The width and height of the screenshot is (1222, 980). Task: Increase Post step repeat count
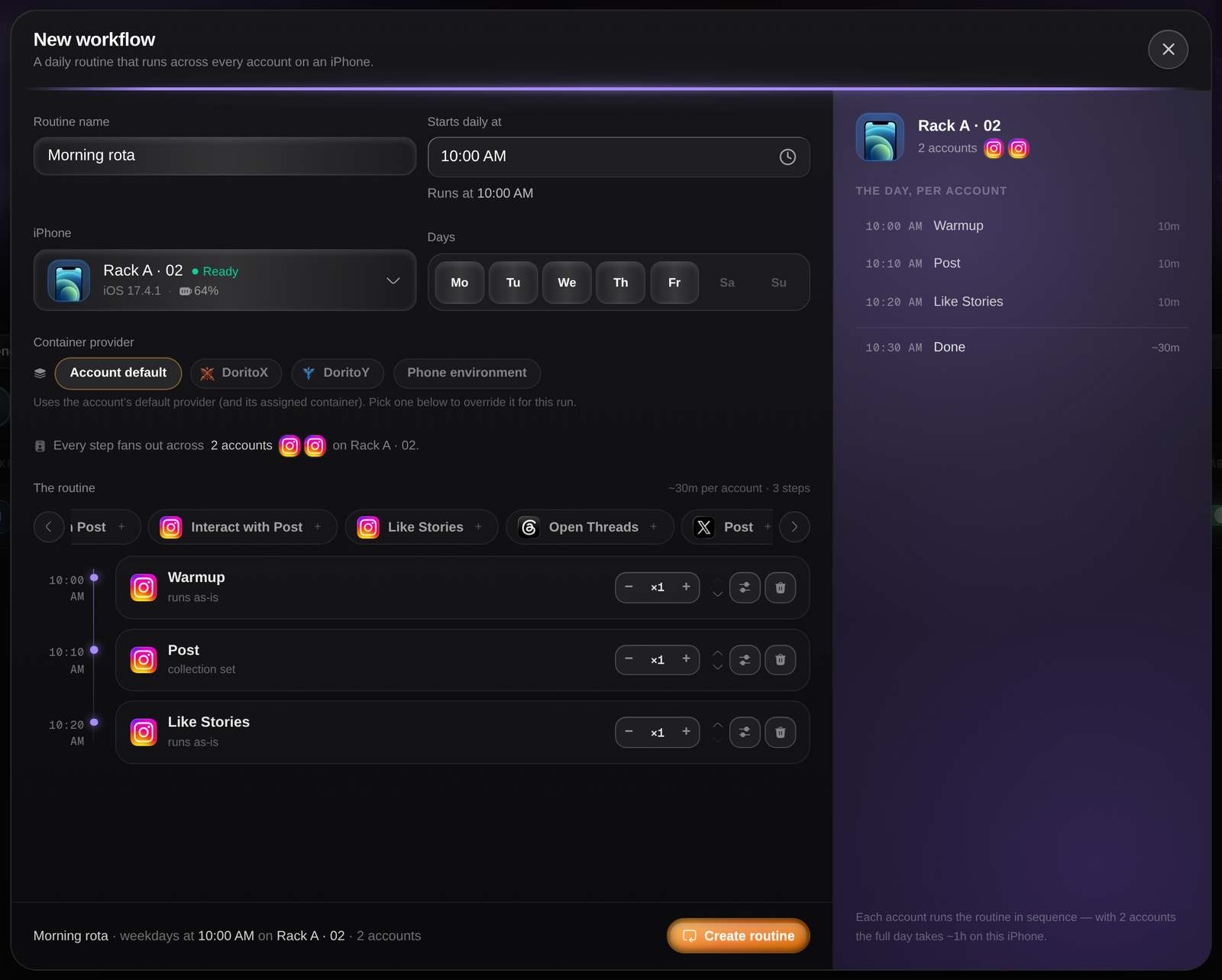[x=686, y=659]
